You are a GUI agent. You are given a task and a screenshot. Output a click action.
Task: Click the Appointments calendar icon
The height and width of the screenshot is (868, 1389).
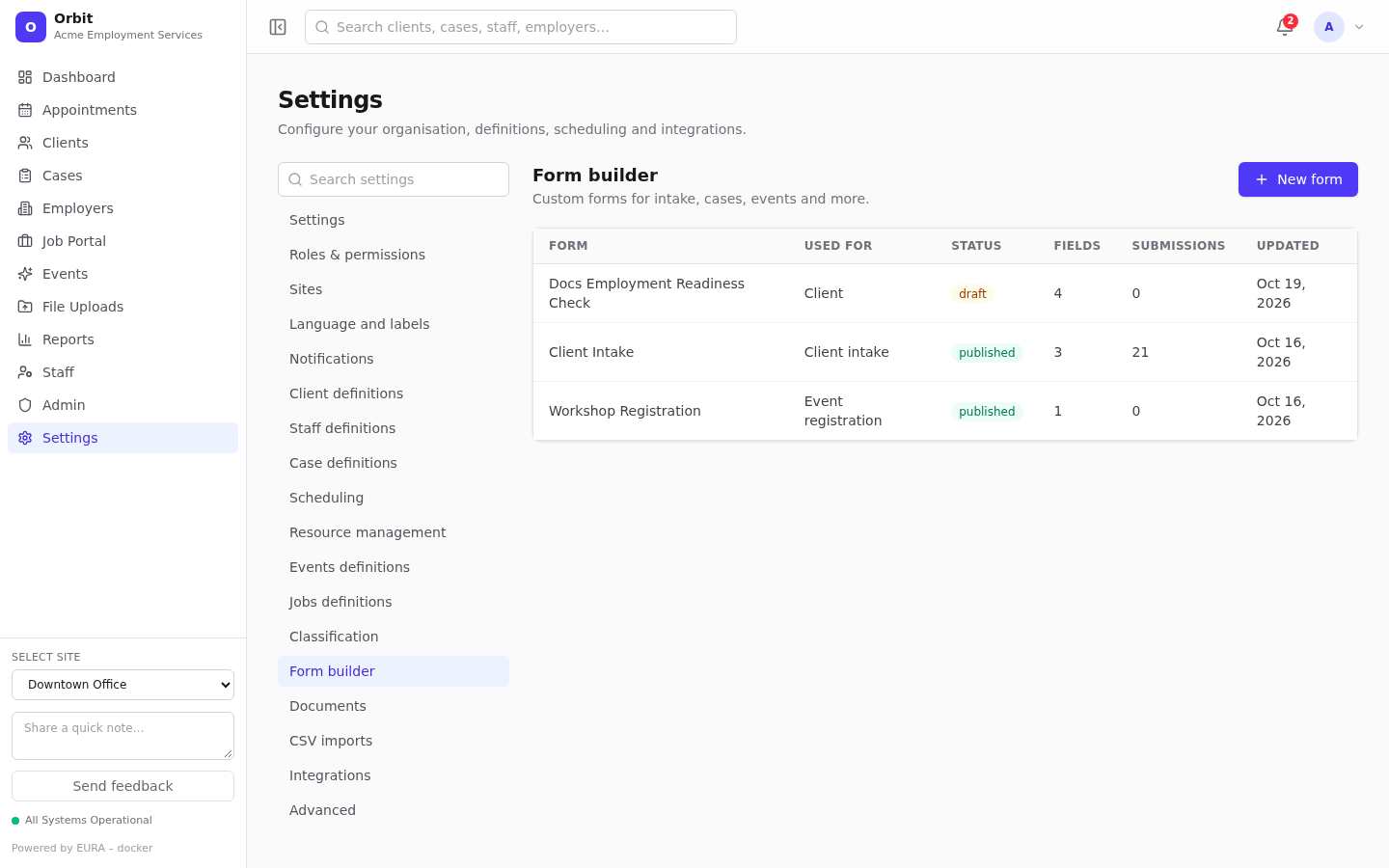pyautogui.click(x=25, y=110)
